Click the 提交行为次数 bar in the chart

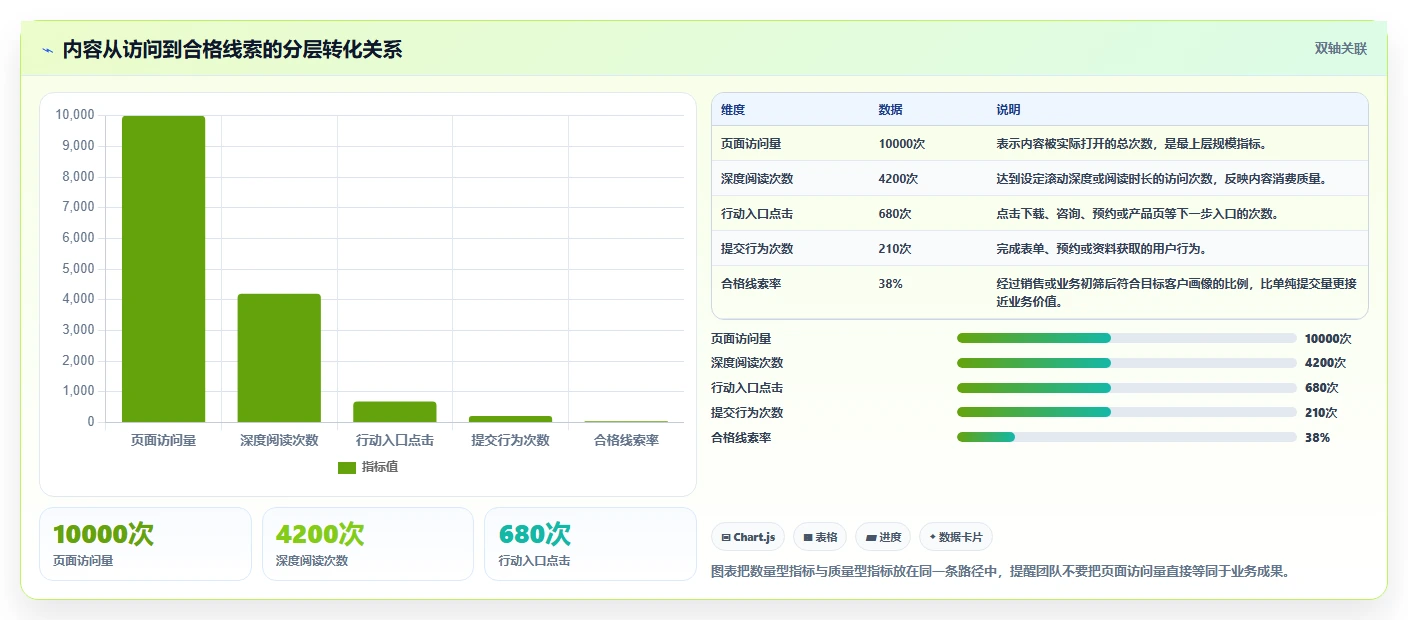pos(510,419)
